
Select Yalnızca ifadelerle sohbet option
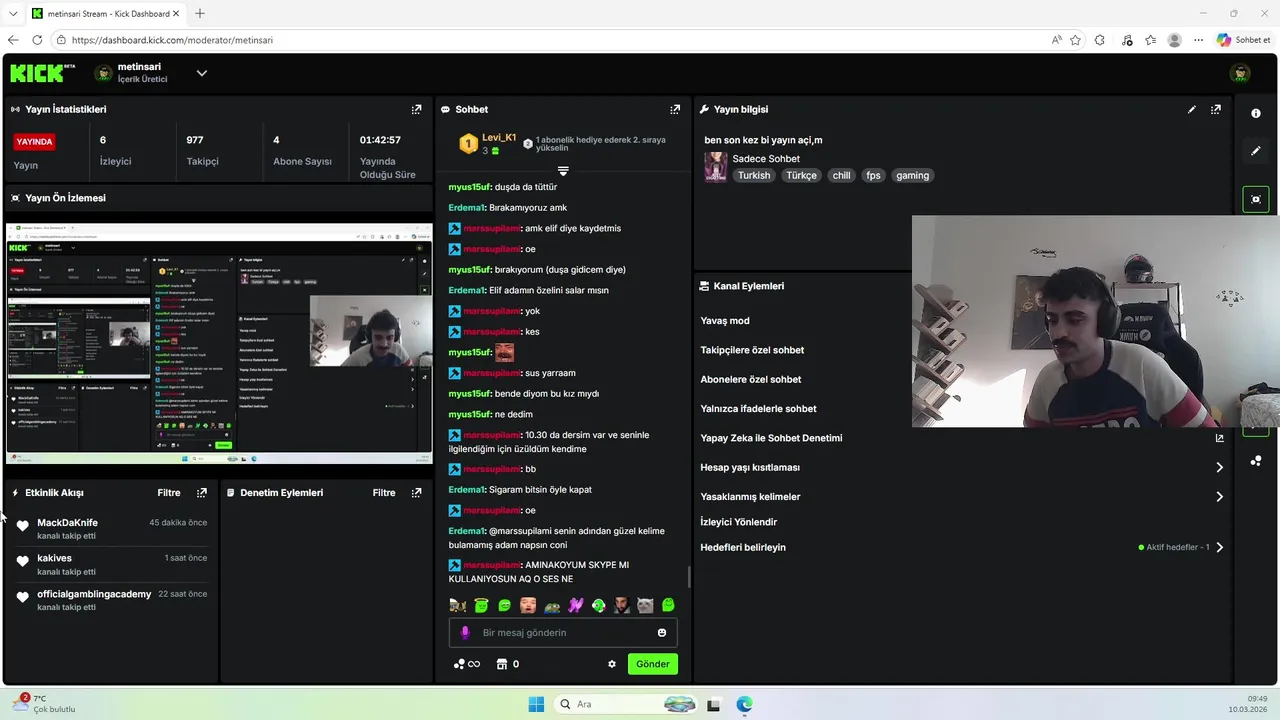[x=758, y=408]
